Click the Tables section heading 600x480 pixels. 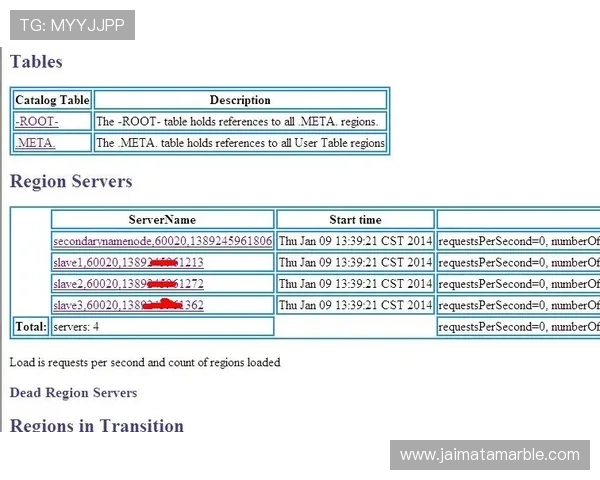click(36, 62)
